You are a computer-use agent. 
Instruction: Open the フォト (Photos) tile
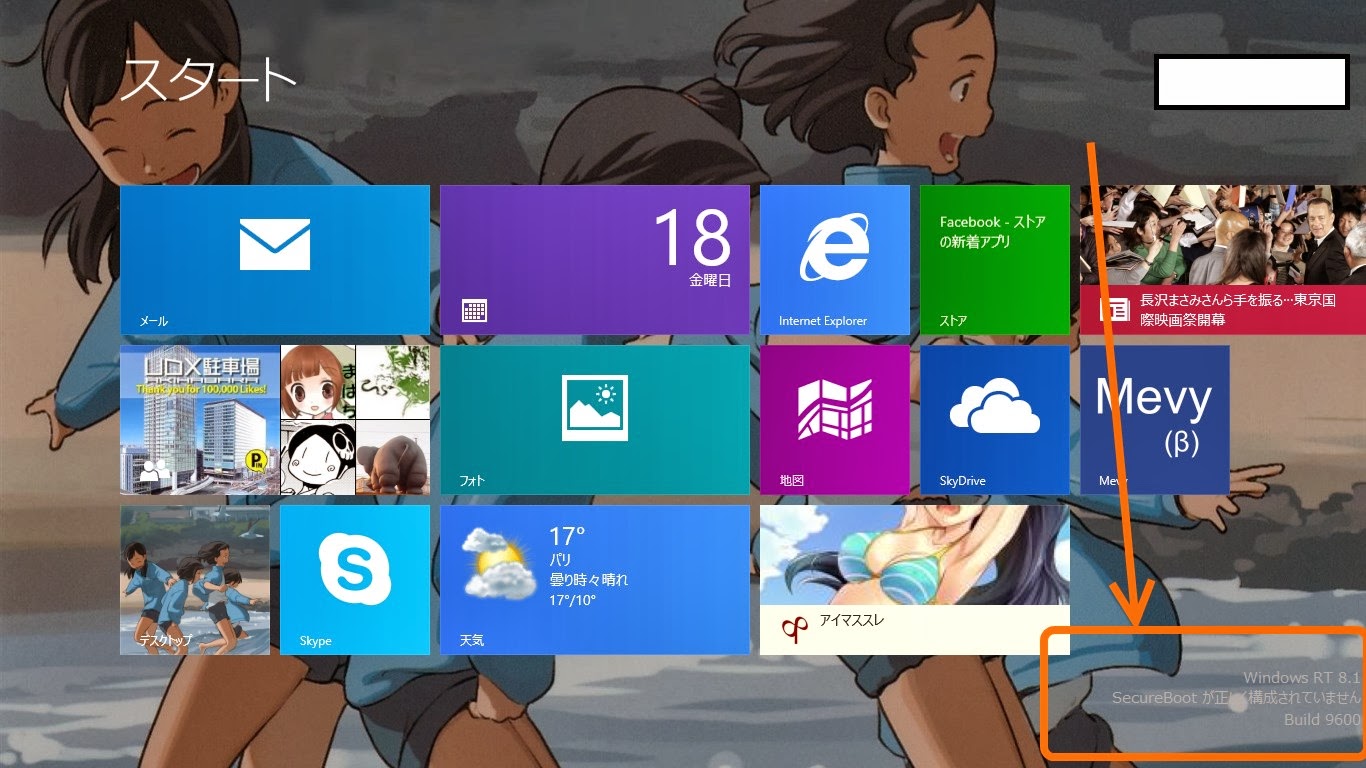pyautogui.click(x=595, y=420)
